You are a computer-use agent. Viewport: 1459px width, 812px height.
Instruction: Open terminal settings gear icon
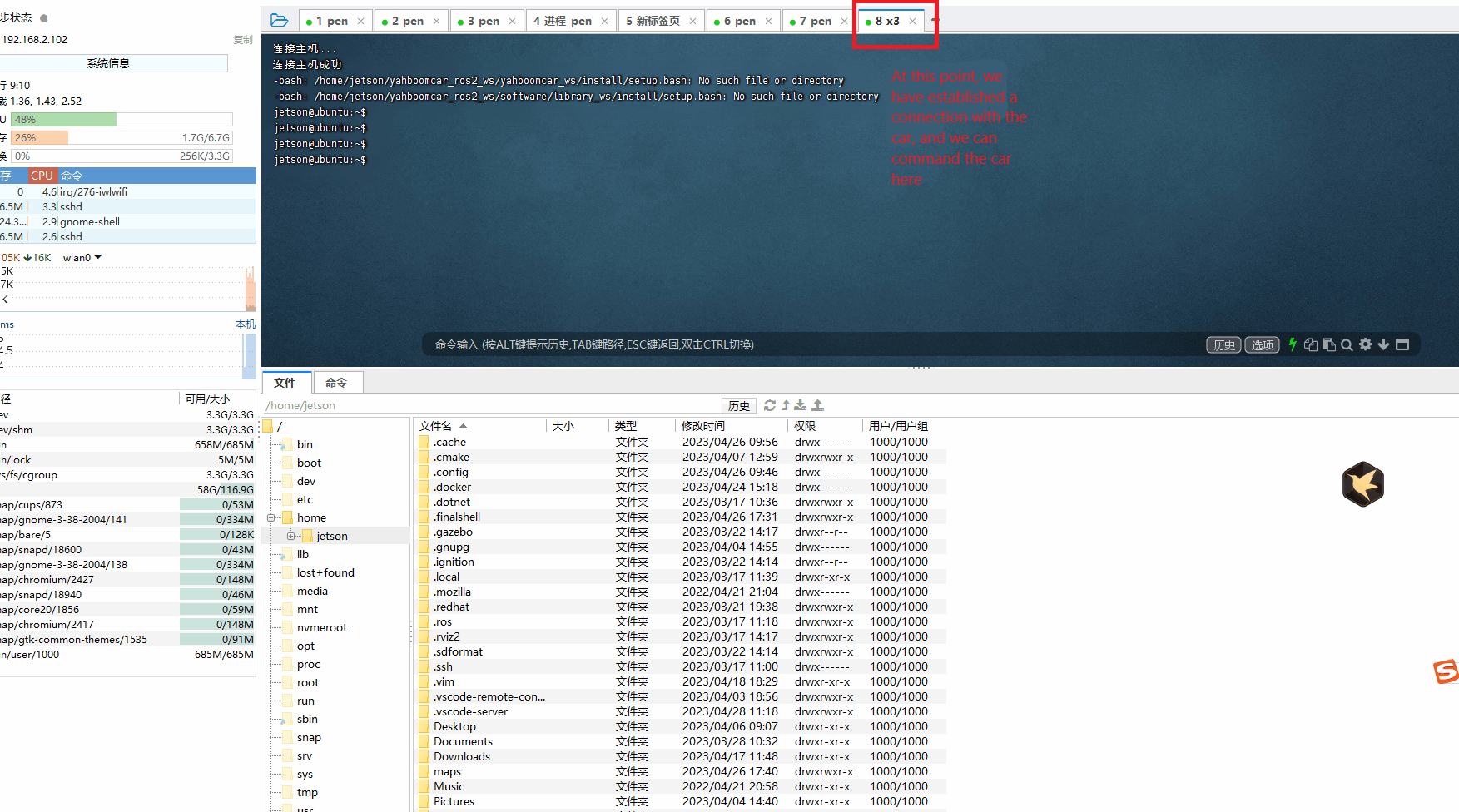tap(1365, 344)
